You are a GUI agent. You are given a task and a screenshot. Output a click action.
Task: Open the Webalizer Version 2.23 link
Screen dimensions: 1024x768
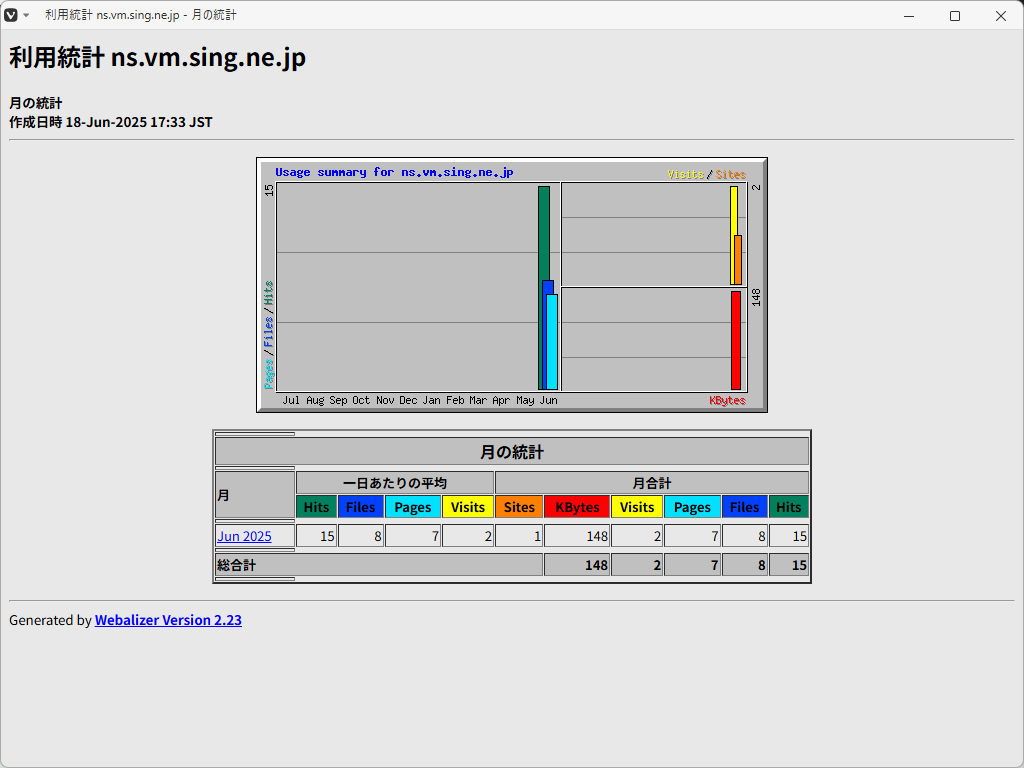168,620
